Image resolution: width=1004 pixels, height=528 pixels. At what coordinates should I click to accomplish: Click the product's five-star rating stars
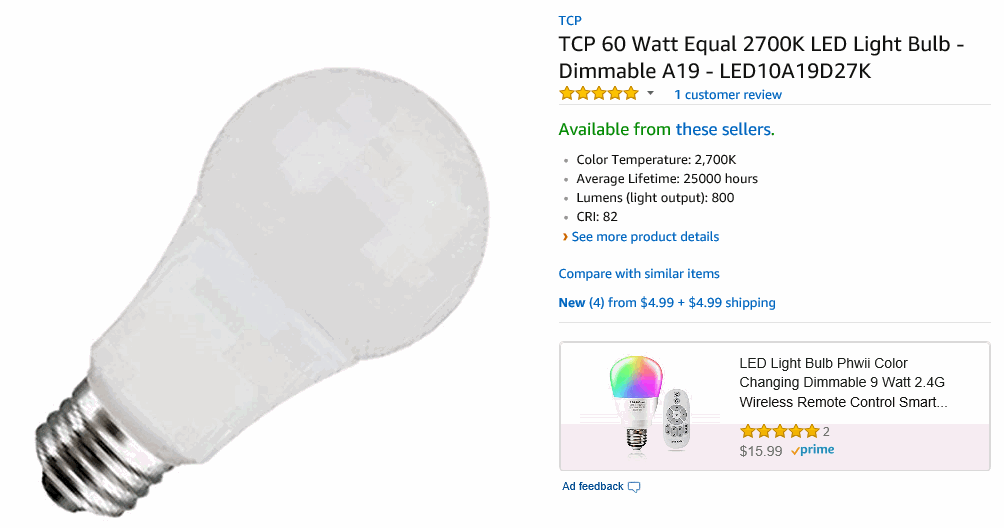[x=598, y=94]
